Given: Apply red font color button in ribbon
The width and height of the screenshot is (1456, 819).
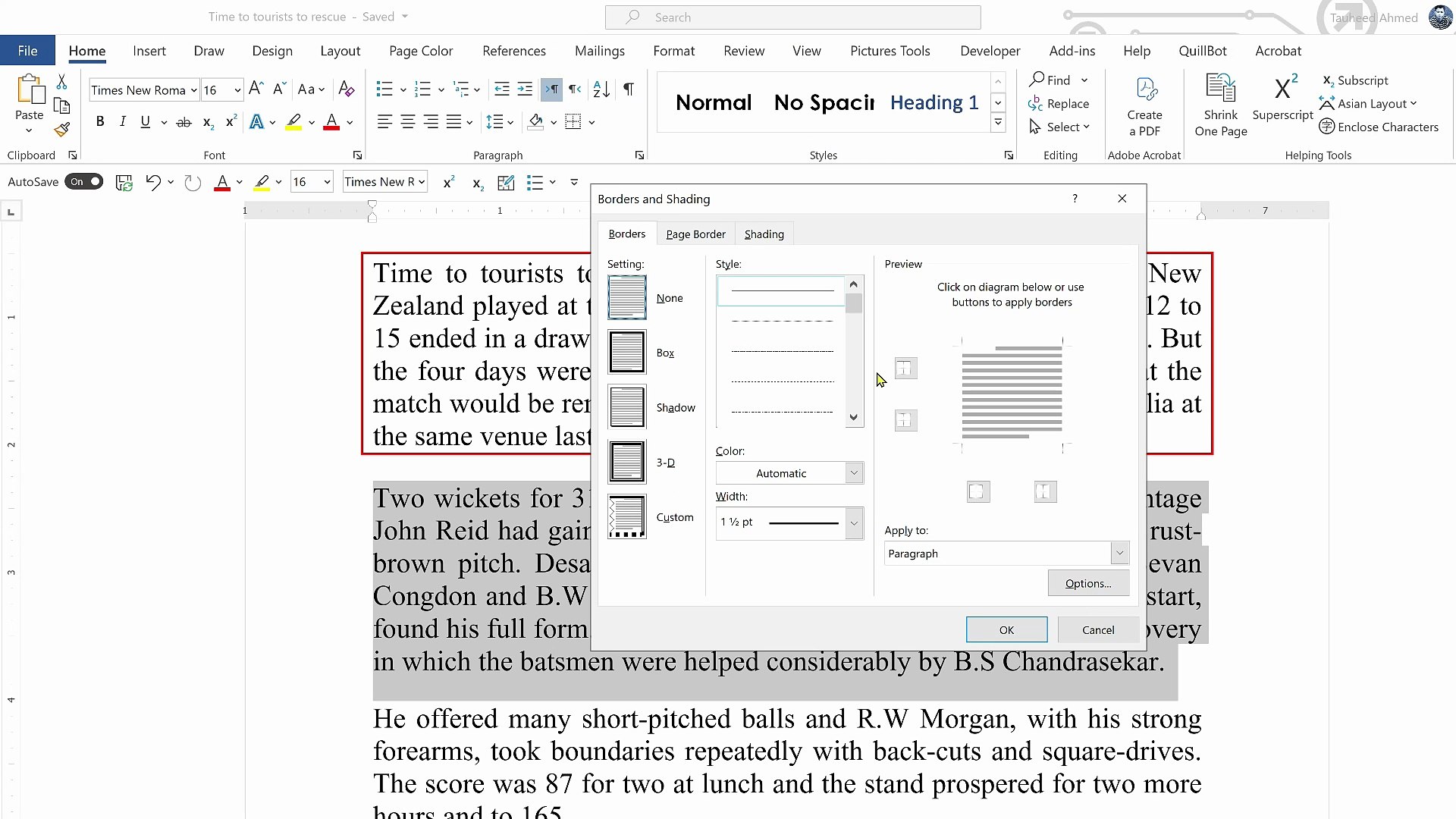Looking at the screenshot, I should coord(331,121).
